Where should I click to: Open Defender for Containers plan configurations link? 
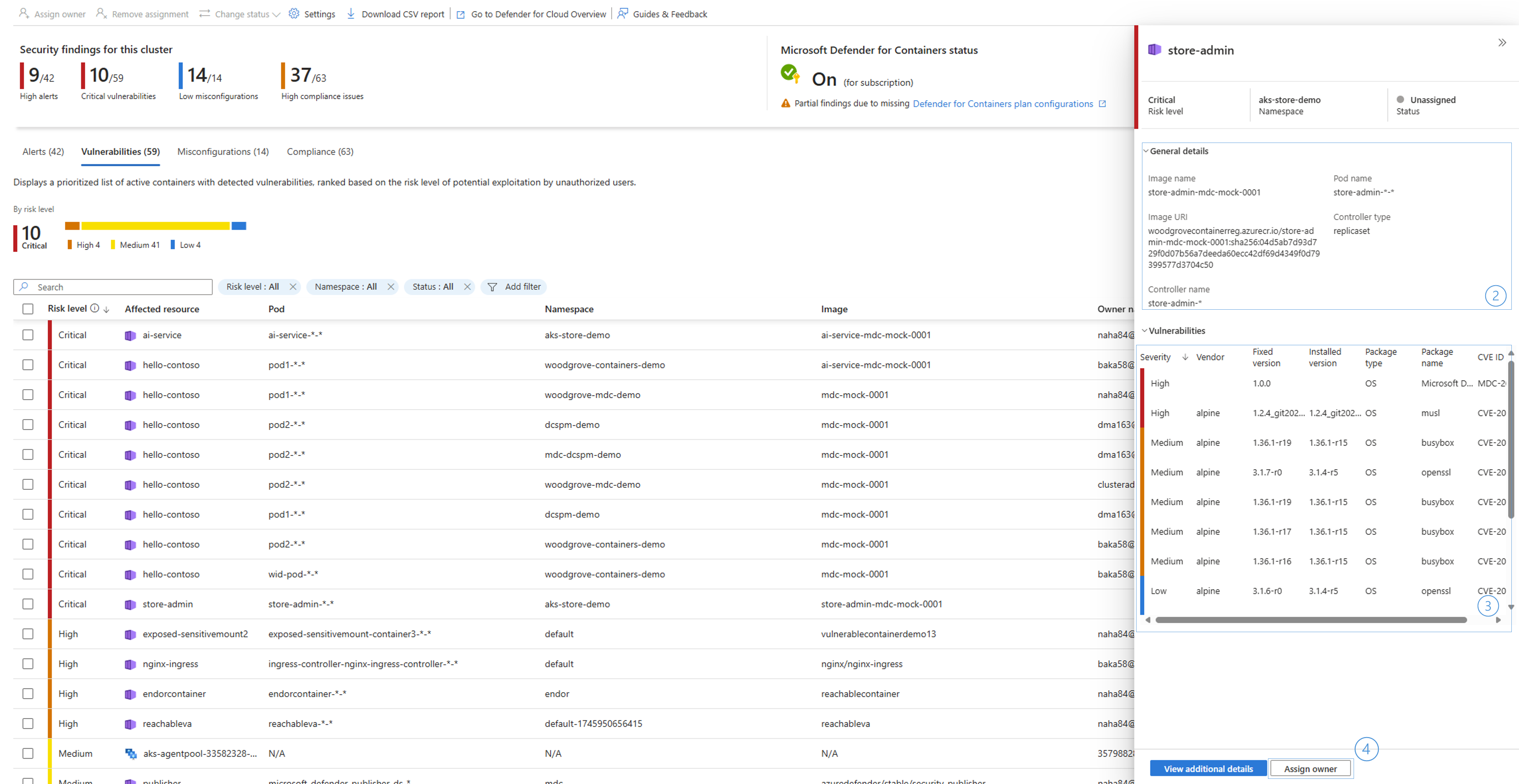(x=1003, y=104)
